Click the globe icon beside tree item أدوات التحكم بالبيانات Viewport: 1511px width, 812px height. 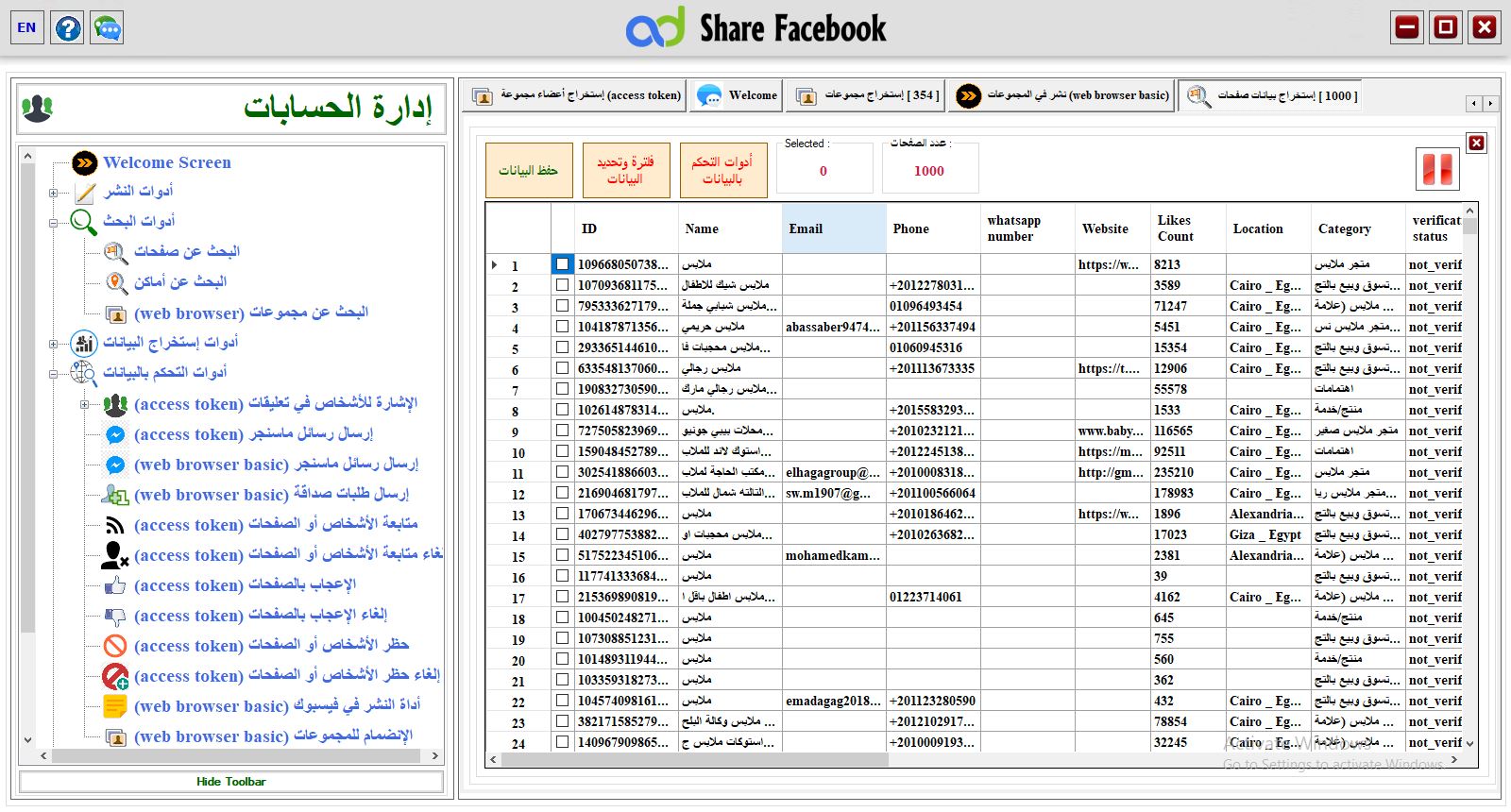tap(84, 373)
